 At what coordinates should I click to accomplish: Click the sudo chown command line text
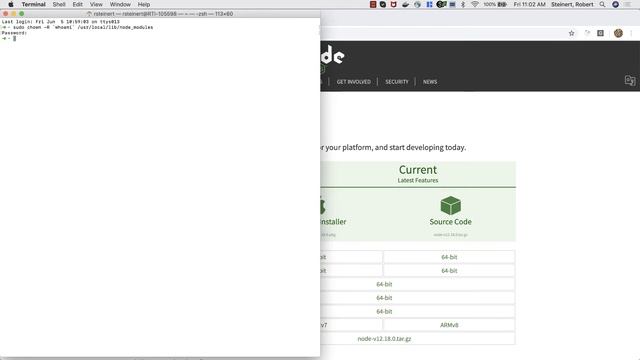point(83,27)
